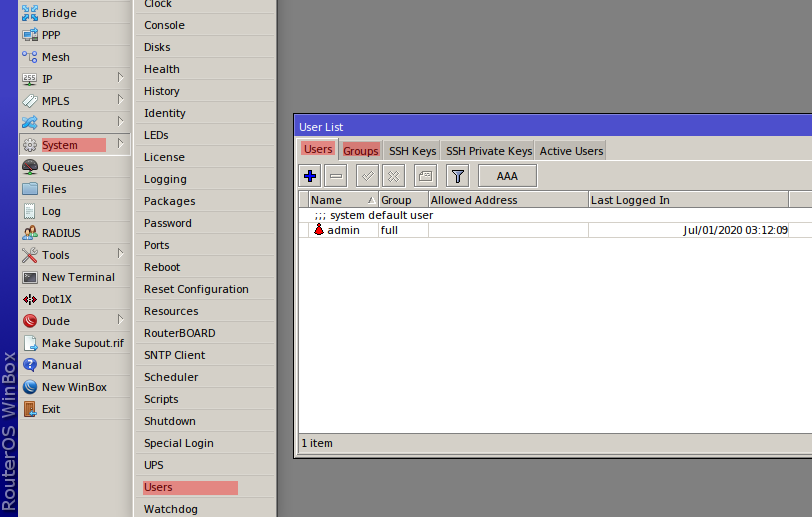Enable user with checkmark button

(368, 176)
